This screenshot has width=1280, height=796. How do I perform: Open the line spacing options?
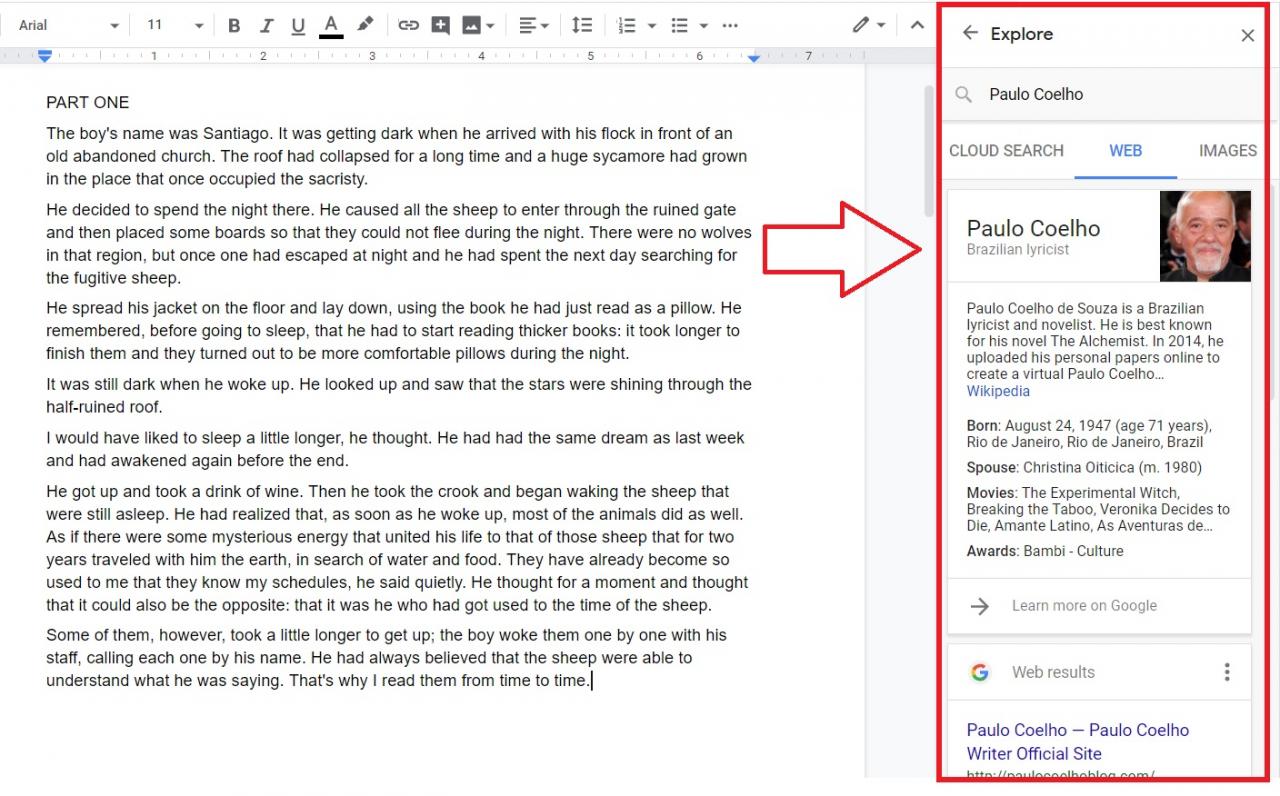582,25
